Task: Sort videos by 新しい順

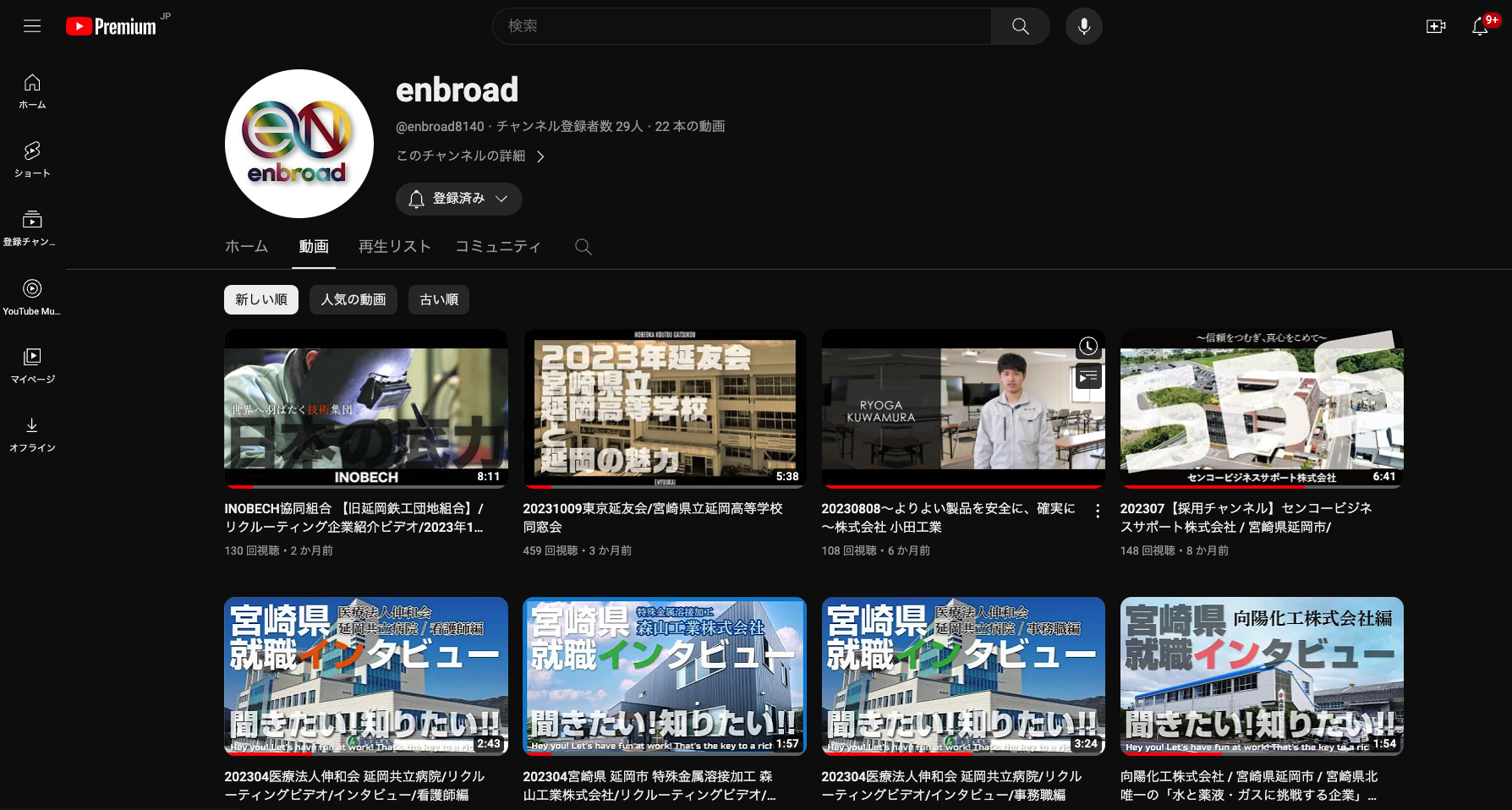Action: pyautogui.click(x=261, y=299)
